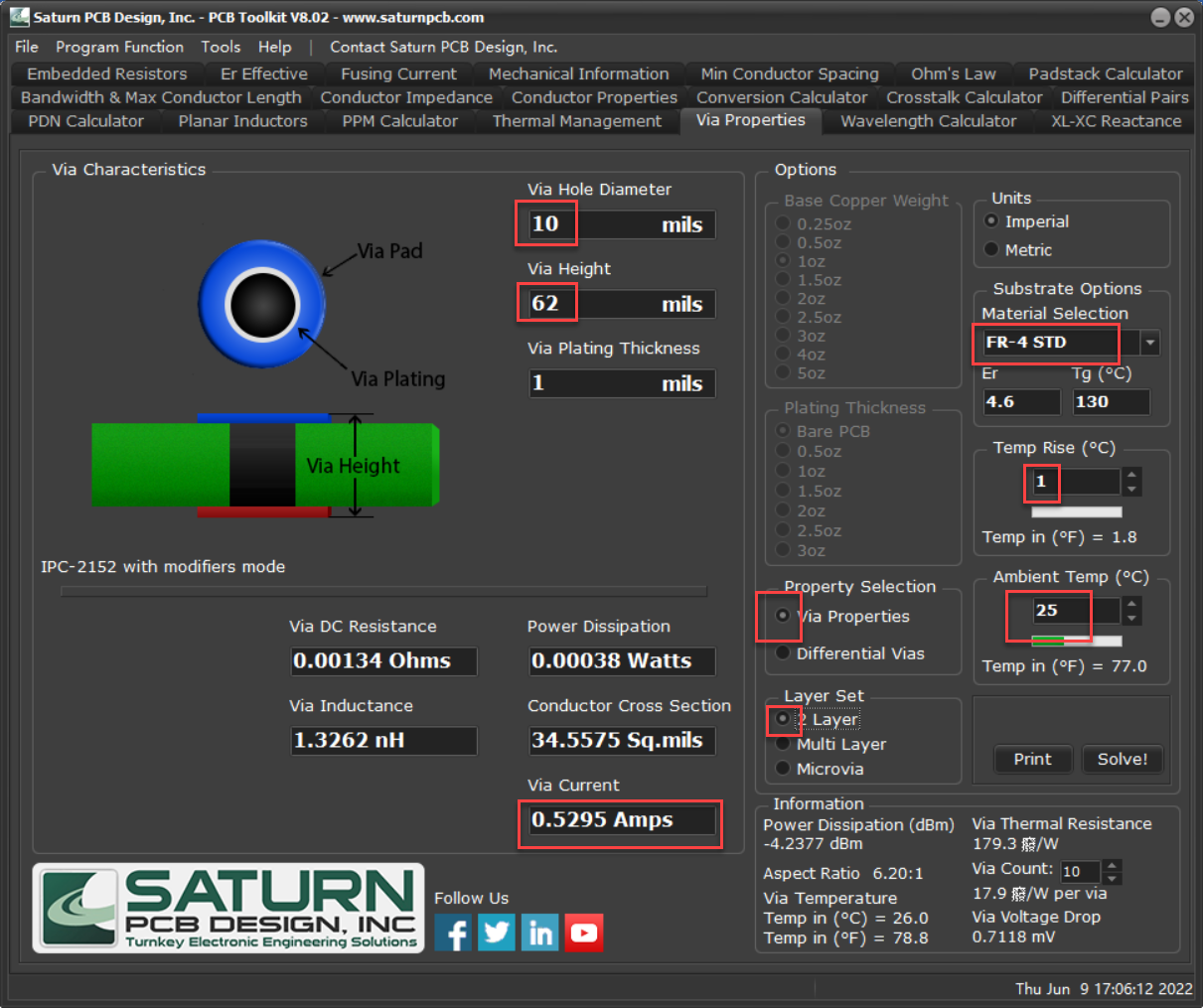1203x1008 pixels.
Task: Increase Via Count with up arrow
Action: tap(1113, 866)
